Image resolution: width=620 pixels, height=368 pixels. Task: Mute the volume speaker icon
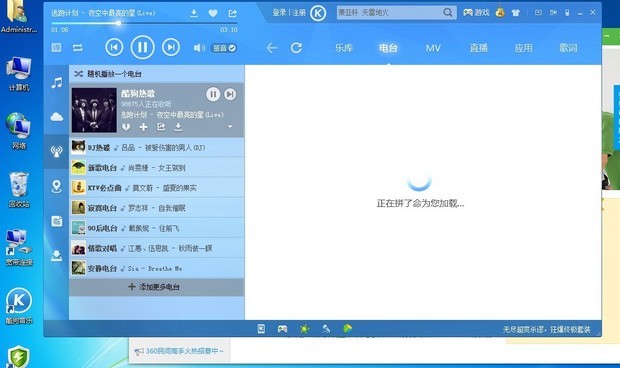(199, 48)
